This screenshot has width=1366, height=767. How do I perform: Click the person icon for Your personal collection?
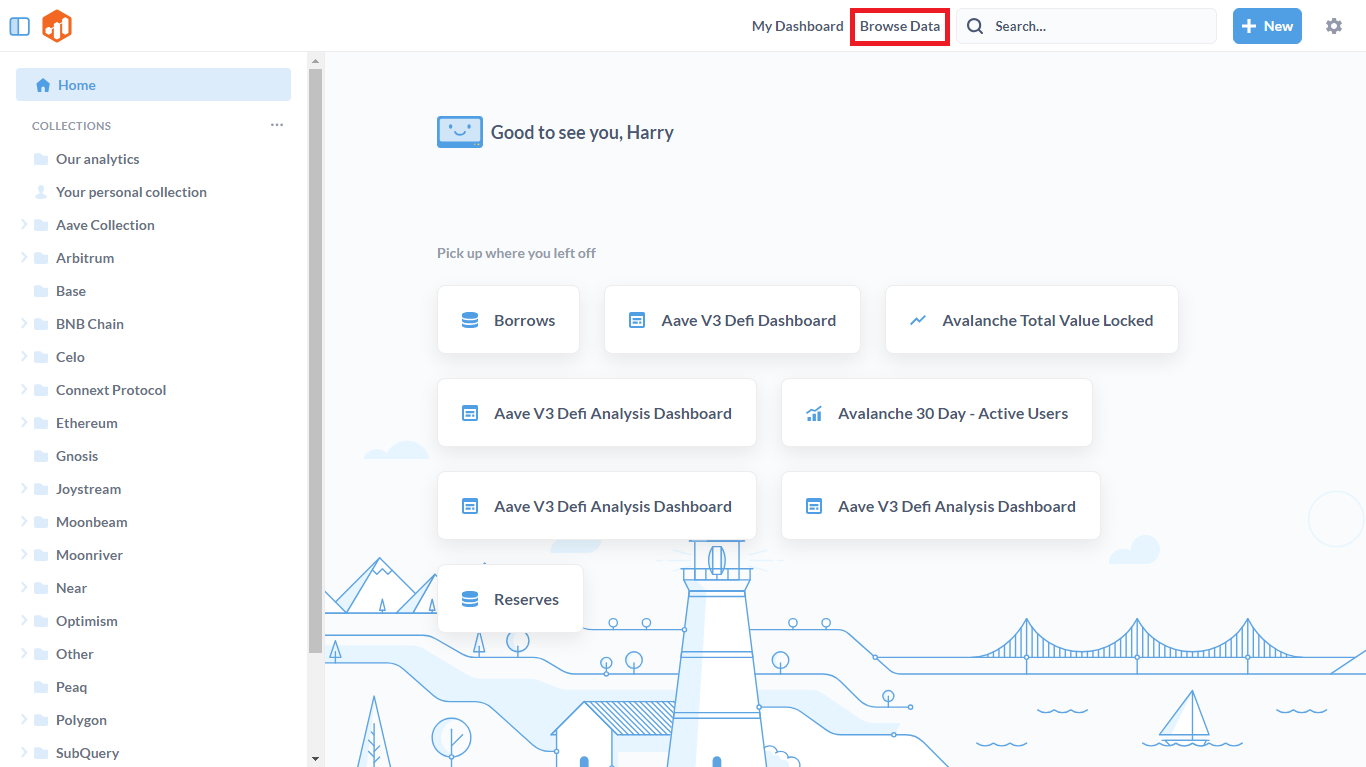[41, 192]
